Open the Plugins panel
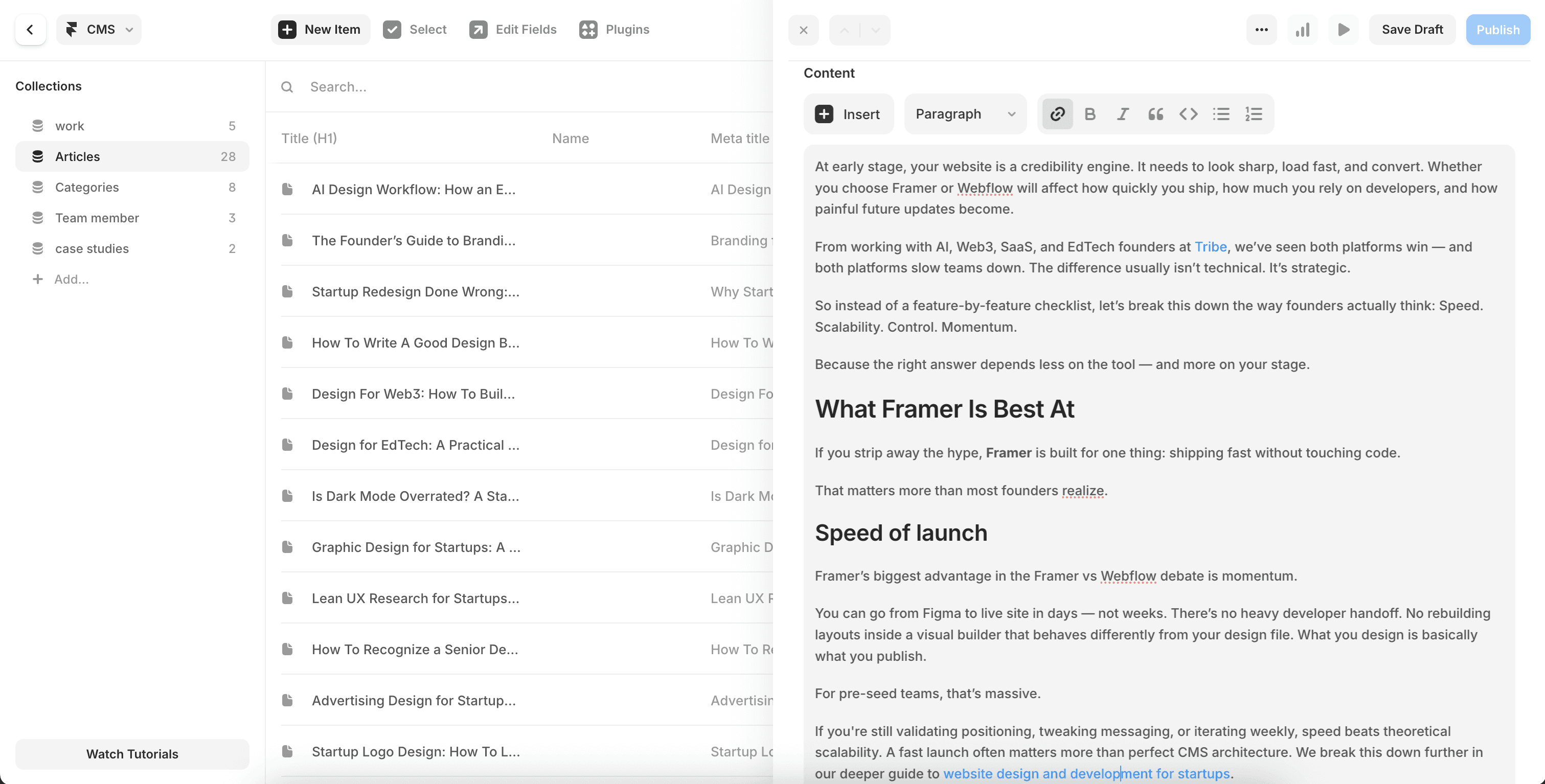The image size is (1545, 784). (614, 29)
